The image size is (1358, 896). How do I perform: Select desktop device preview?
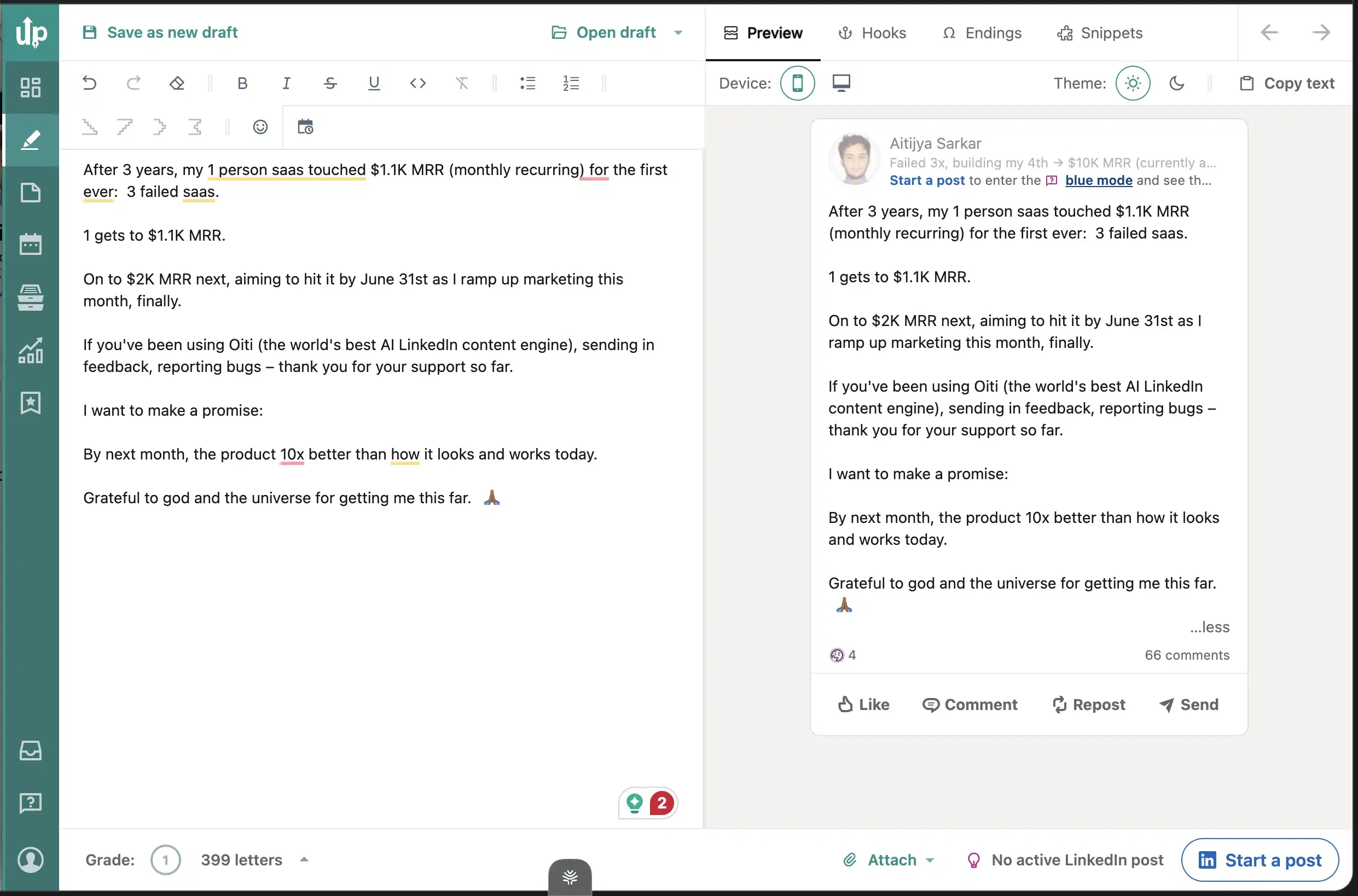coord(842,84)
